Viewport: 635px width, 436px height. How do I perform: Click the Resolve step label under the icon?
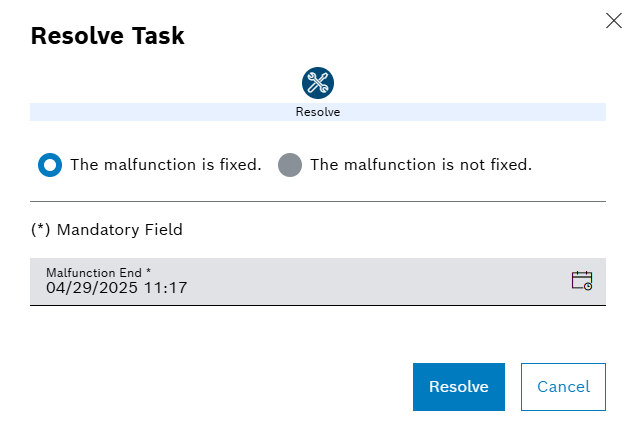(x=318, y=112)
